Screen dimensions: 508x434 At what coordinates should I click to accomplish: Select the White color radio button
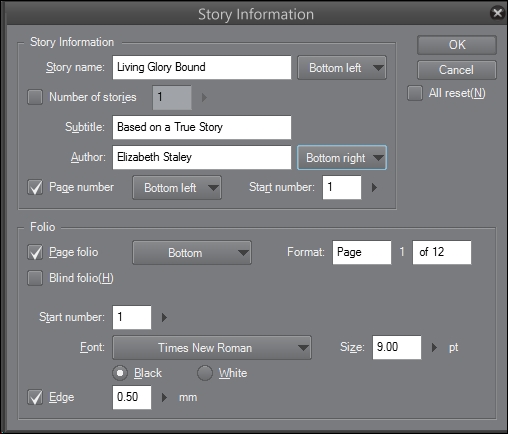[x=205, y=373]
